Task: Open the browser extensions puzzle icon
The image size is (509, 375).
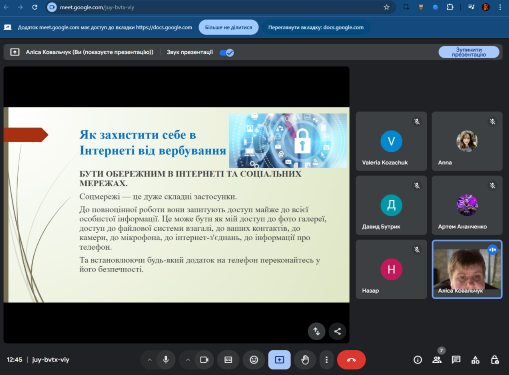Action: pyautogui.click(x=450, y=7)
